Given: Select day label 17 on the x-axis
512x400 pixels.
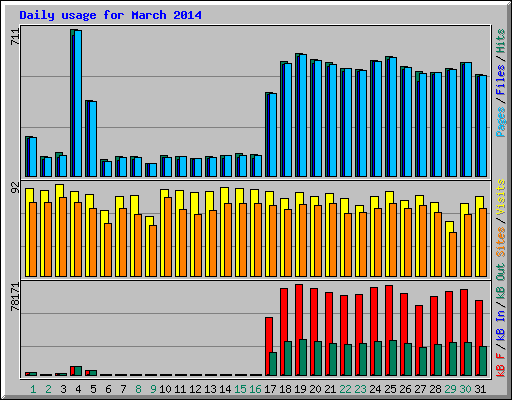Looking at the screenshot, I should (270, 389).
